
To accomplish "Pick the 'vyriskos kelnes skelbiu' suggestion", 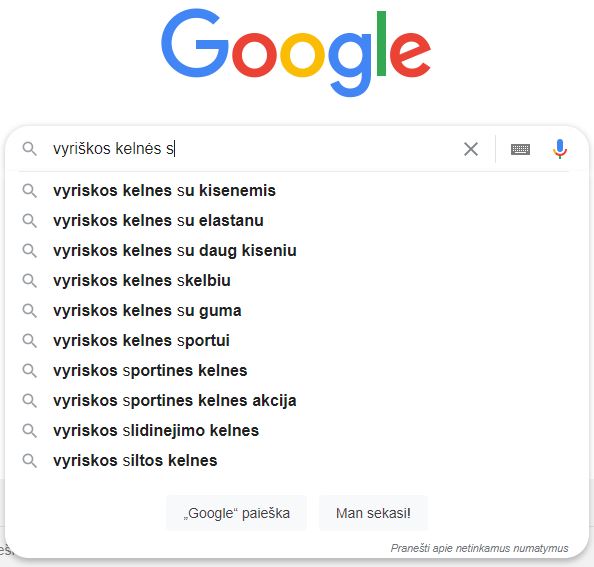I will pyautogui.click(x=294, y=281).
